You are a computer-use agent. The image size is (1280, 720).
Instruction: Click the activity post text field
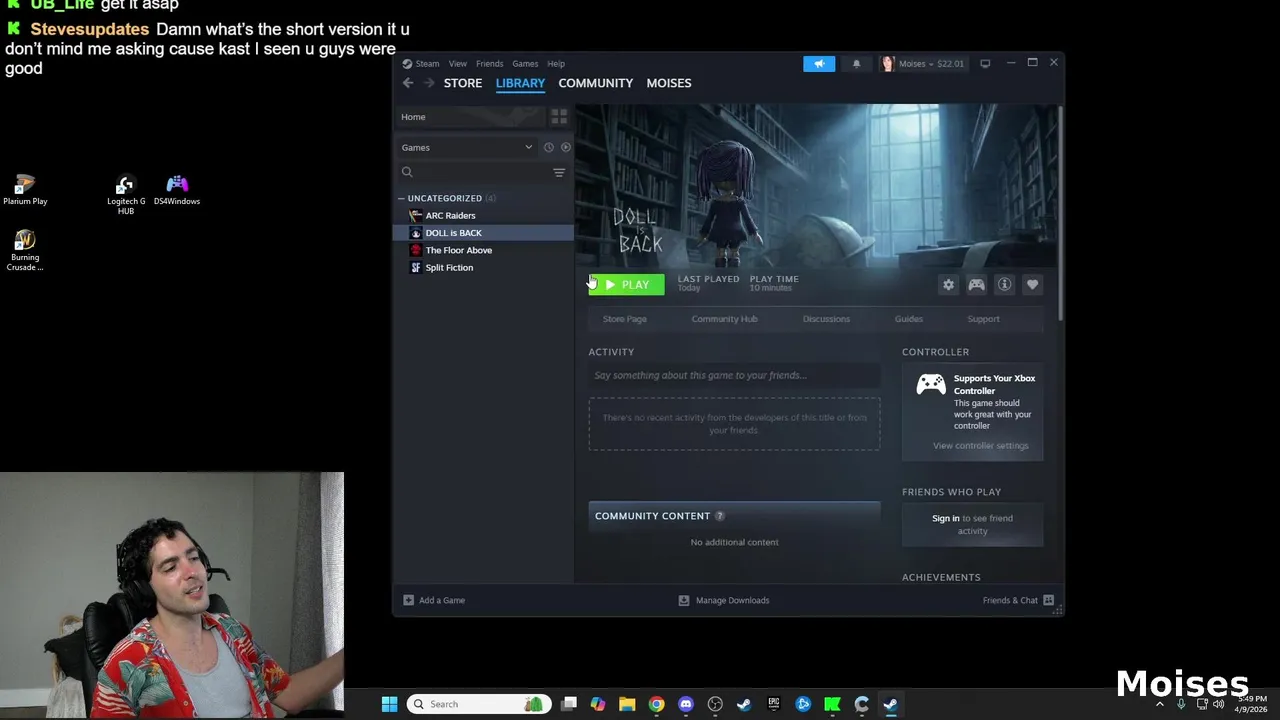(734, 376)
